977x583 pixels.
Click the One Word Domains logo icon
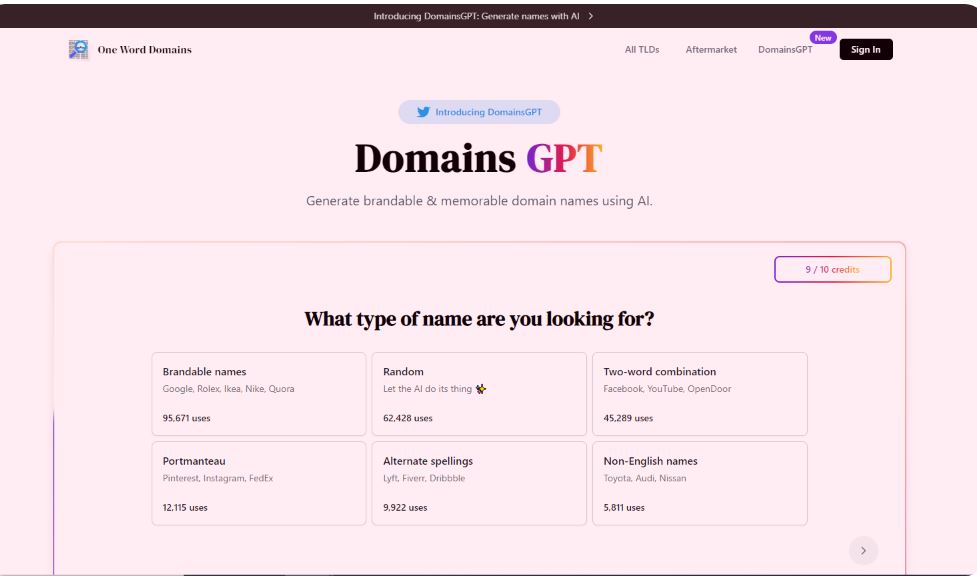click(78, 49)
